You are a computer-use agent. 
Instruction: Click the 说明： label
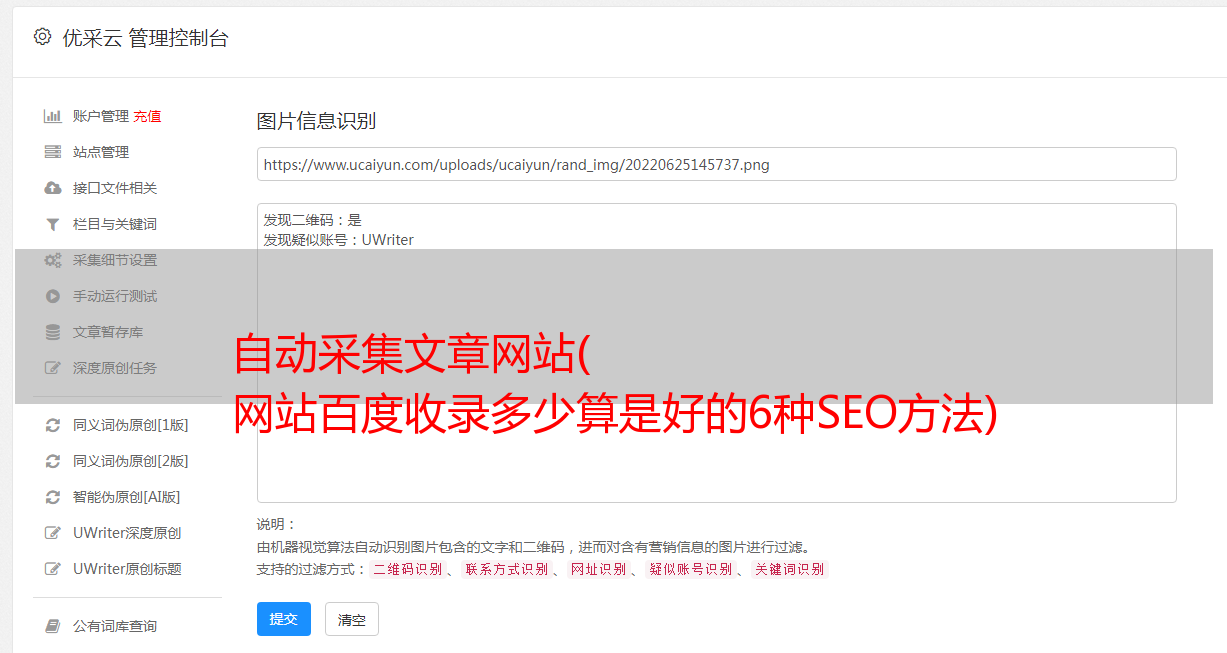[x=277, y=524]
